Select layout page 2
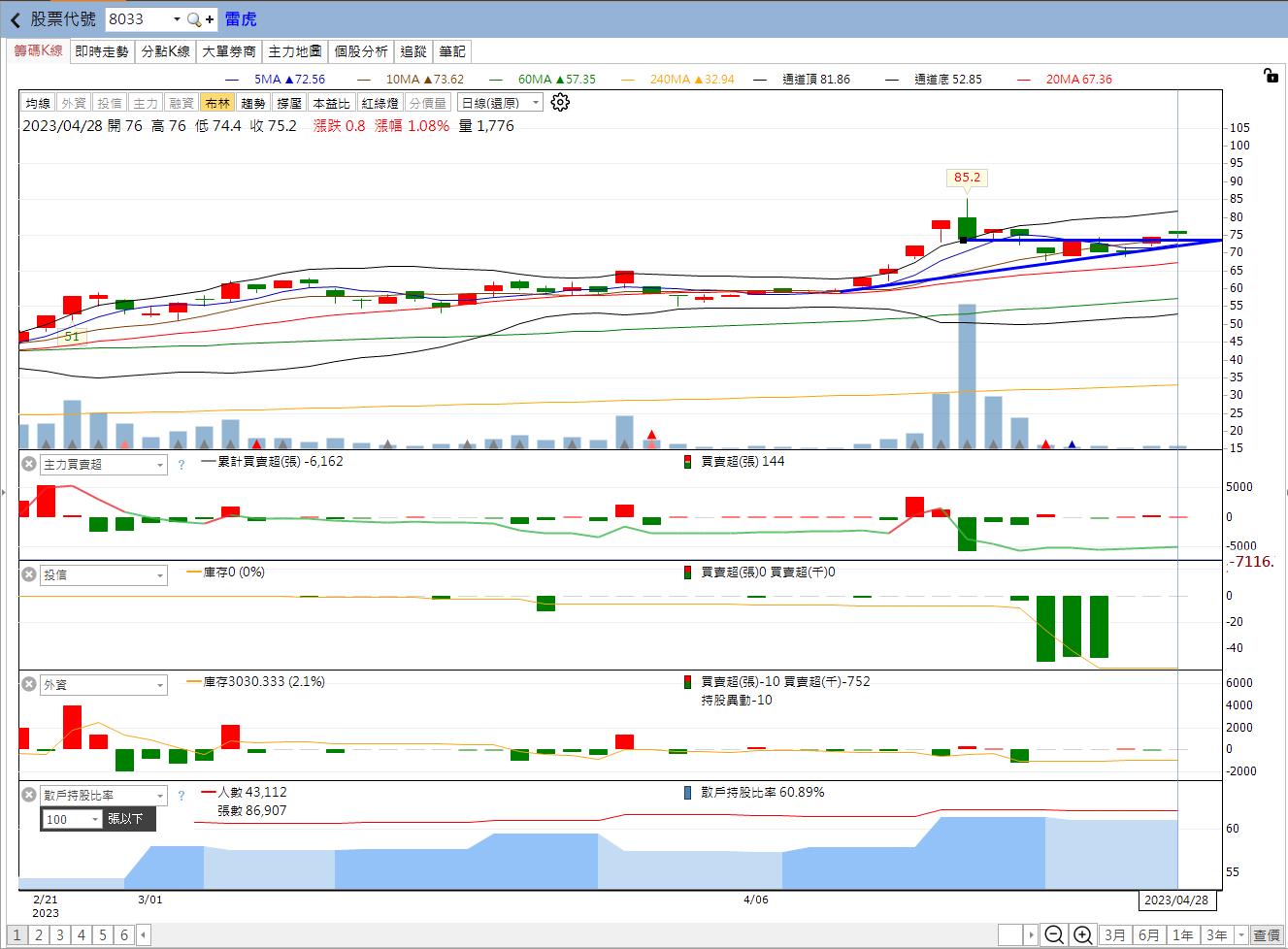 coord(39,935)
